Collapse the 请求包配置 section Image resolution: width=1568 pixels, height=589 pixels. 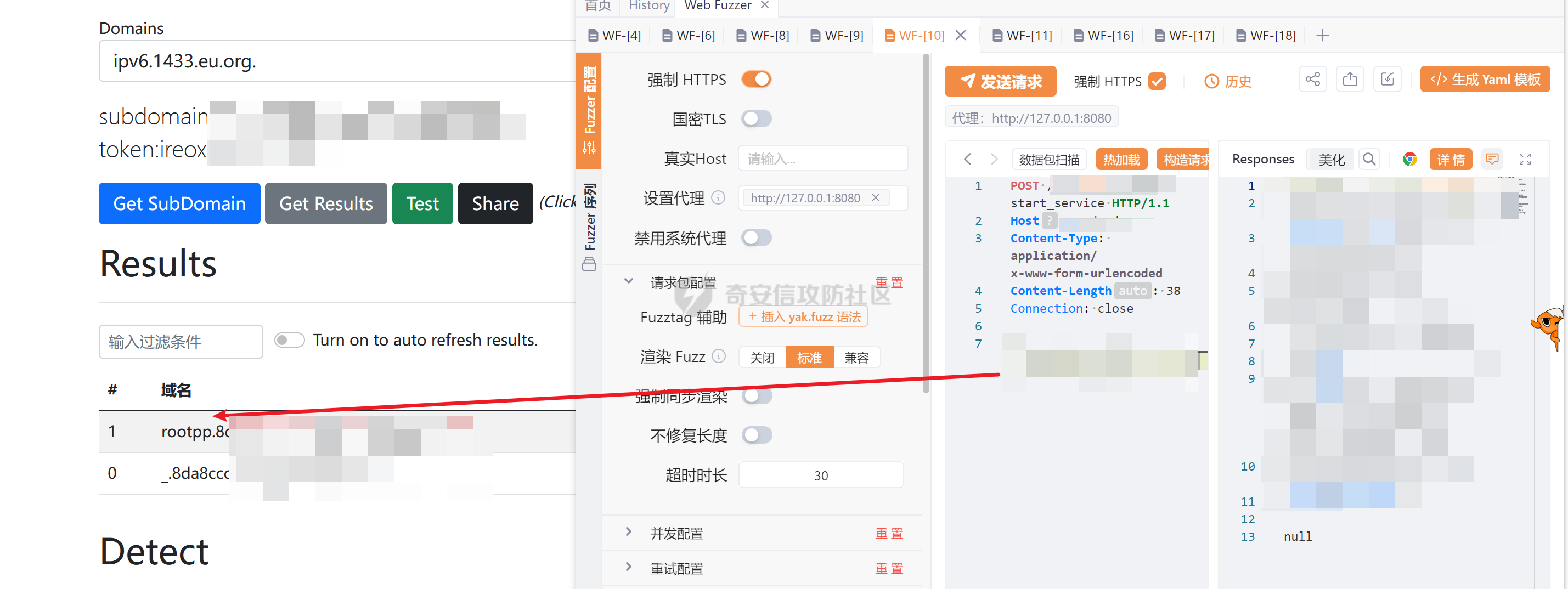(x=629, y=281)
